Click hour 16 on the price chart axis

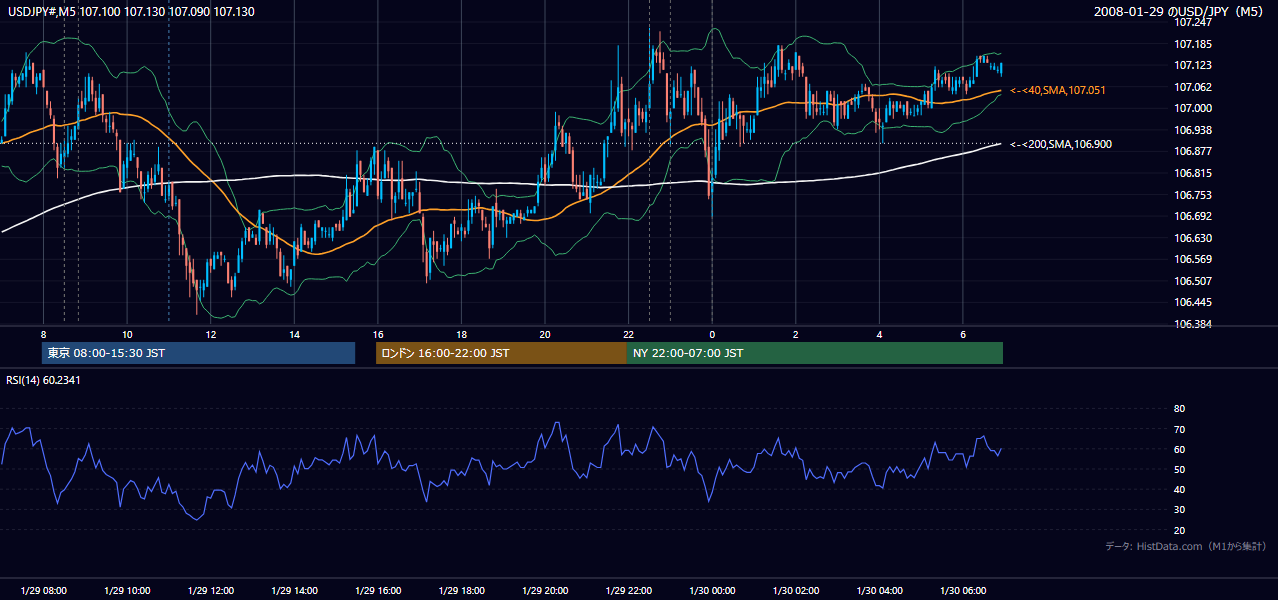[377, 334]
